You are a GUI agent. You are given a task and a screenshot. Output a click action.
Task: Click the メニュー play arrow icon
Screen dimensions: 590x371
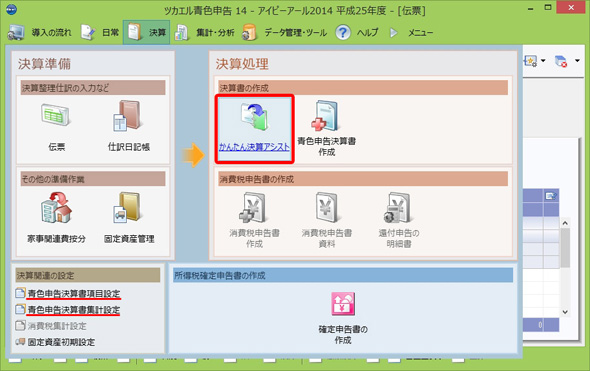click(394, 33)
